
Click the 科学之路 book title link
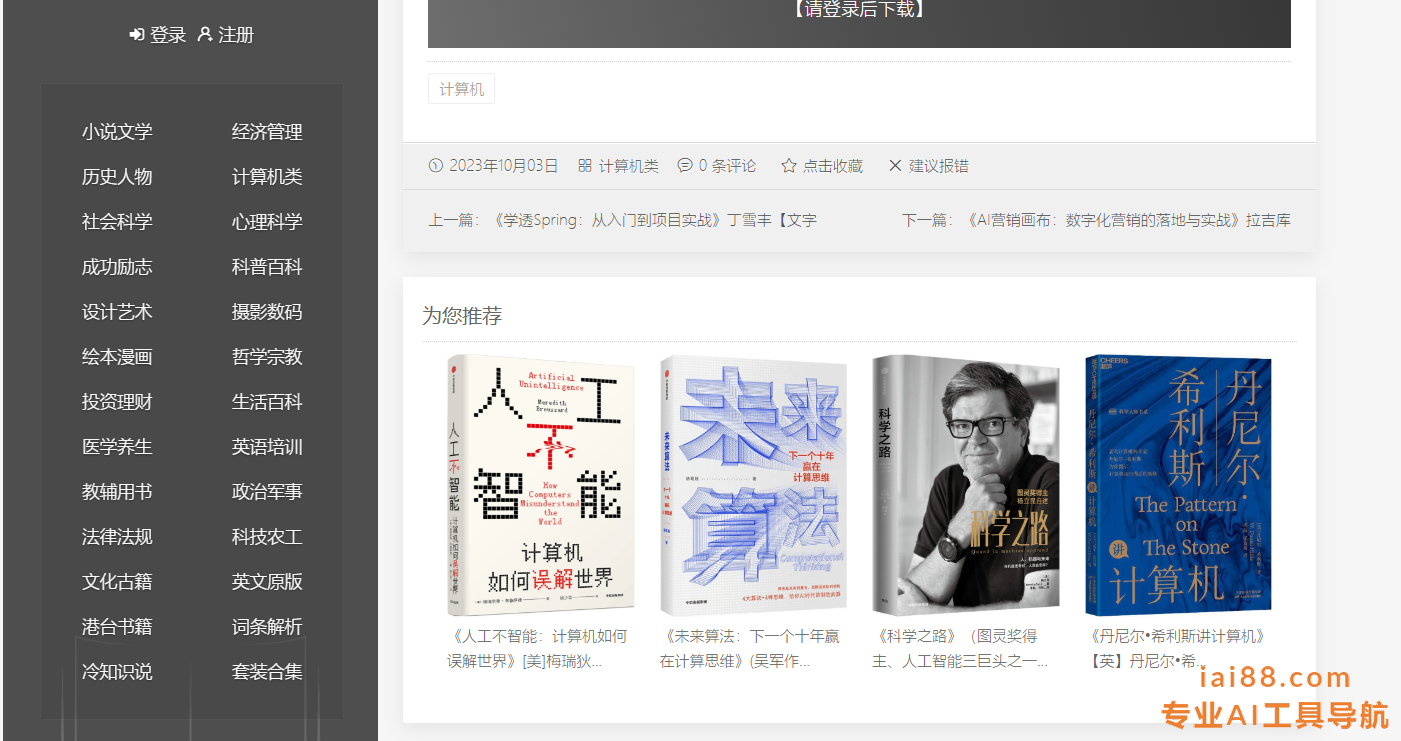point(960,648)
